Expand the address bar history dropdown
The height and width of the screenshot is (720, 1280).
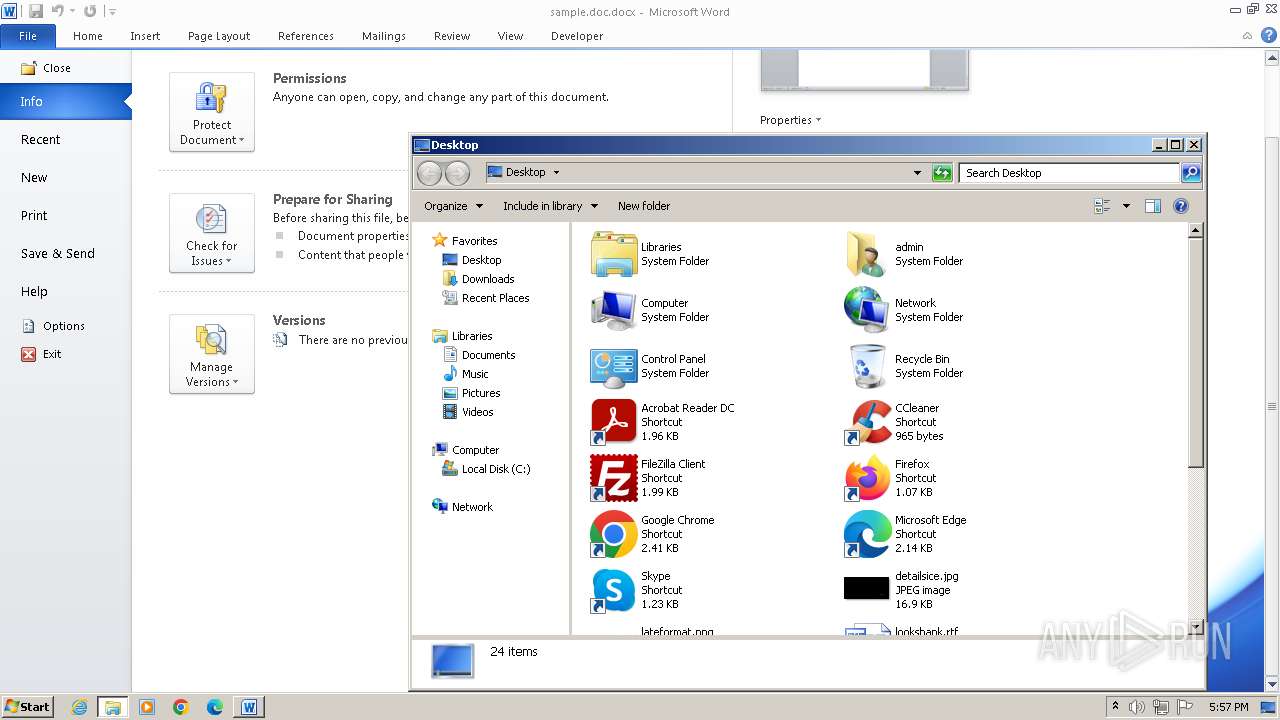(x=917, y=173)
